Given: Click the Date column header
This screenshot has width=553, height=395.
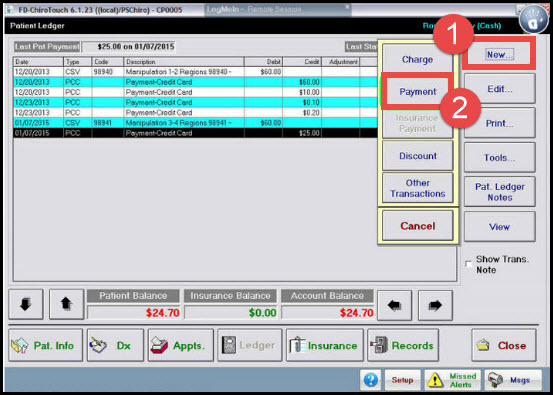Looking at the screenshot, I should click(38, 62).
